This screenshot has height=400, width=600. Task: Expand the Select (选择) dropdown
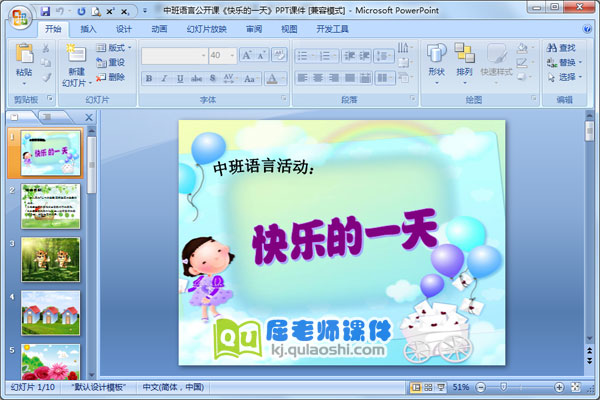click(x=564, y=77)
